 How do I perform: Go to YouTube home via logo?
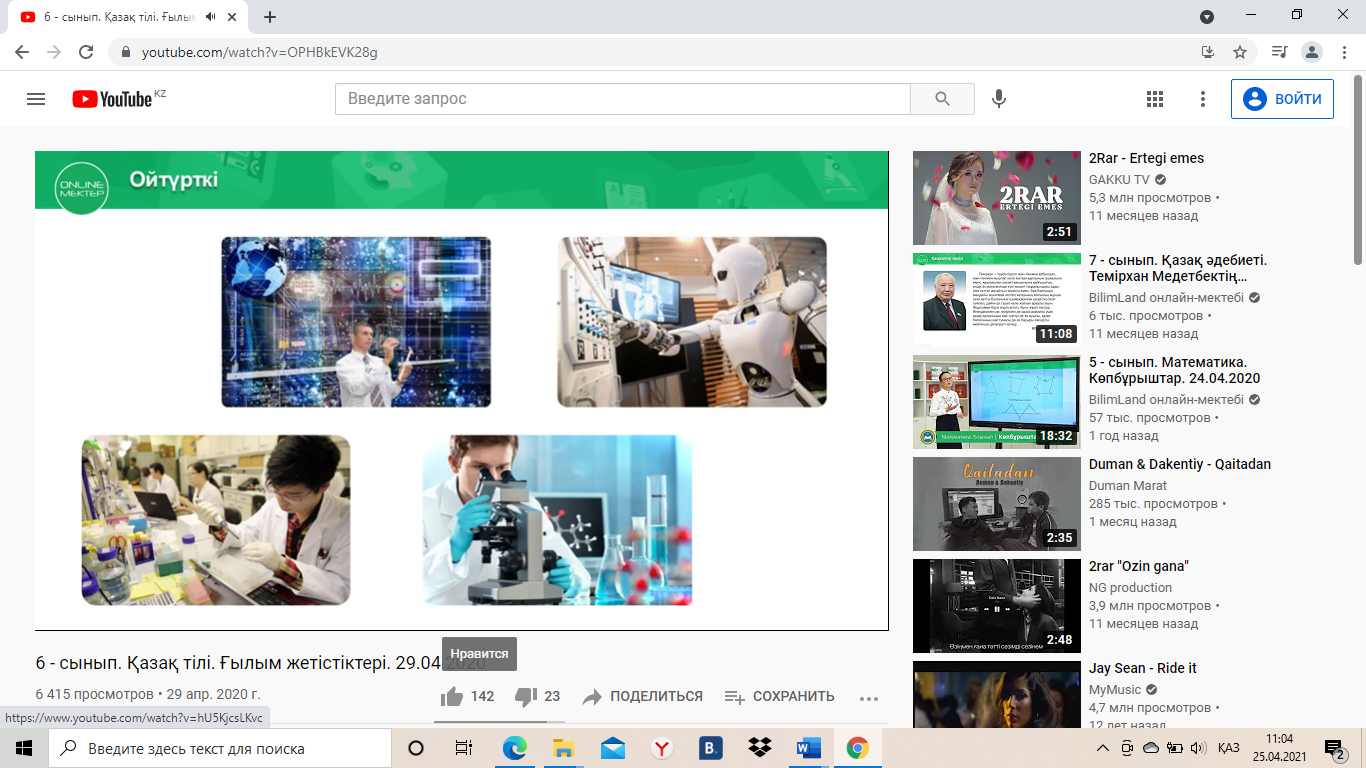(x=112, y=99)
